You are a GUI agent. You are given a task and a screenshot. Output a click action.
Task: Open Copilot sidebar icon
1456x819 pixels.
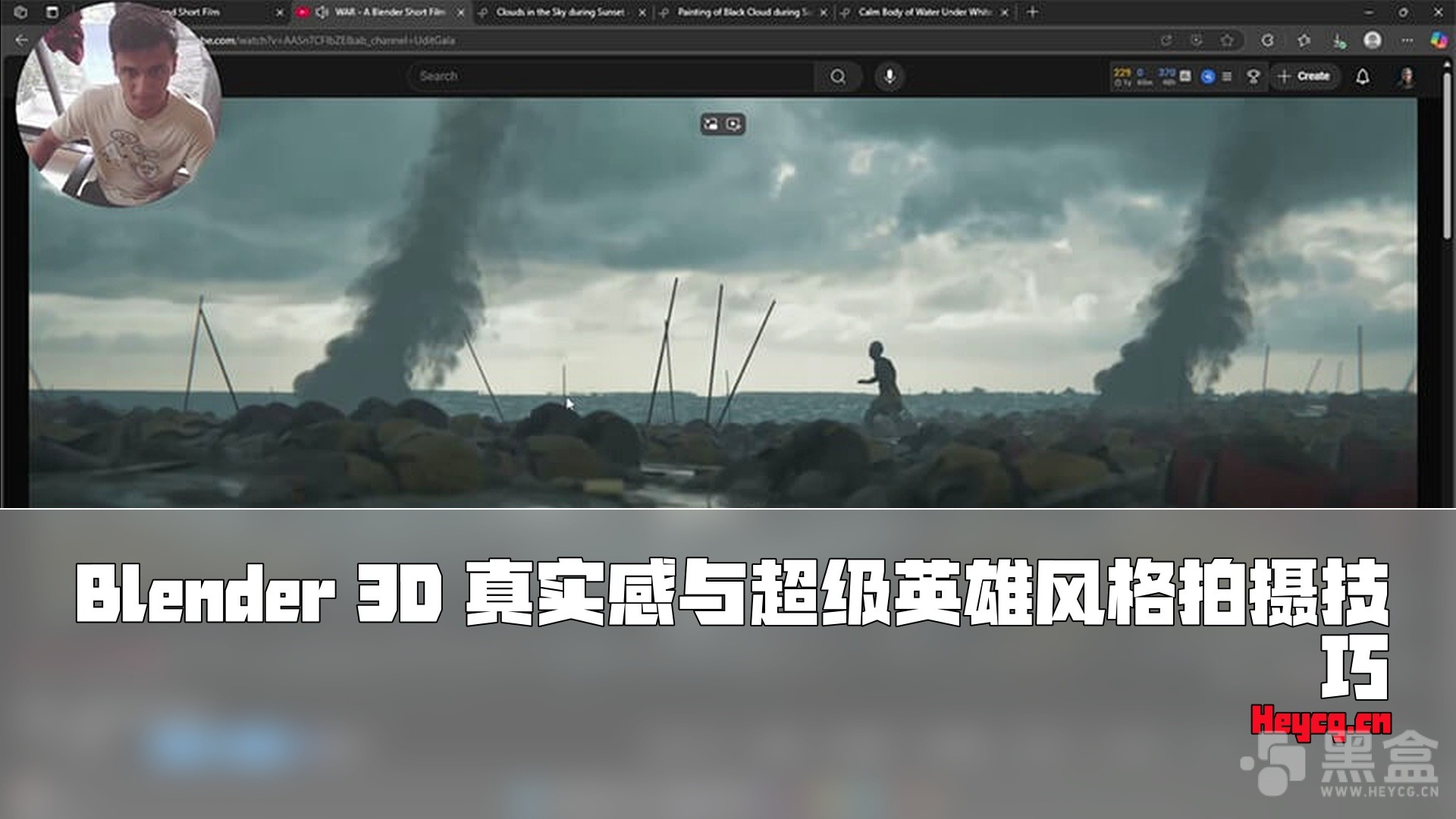1438,40
